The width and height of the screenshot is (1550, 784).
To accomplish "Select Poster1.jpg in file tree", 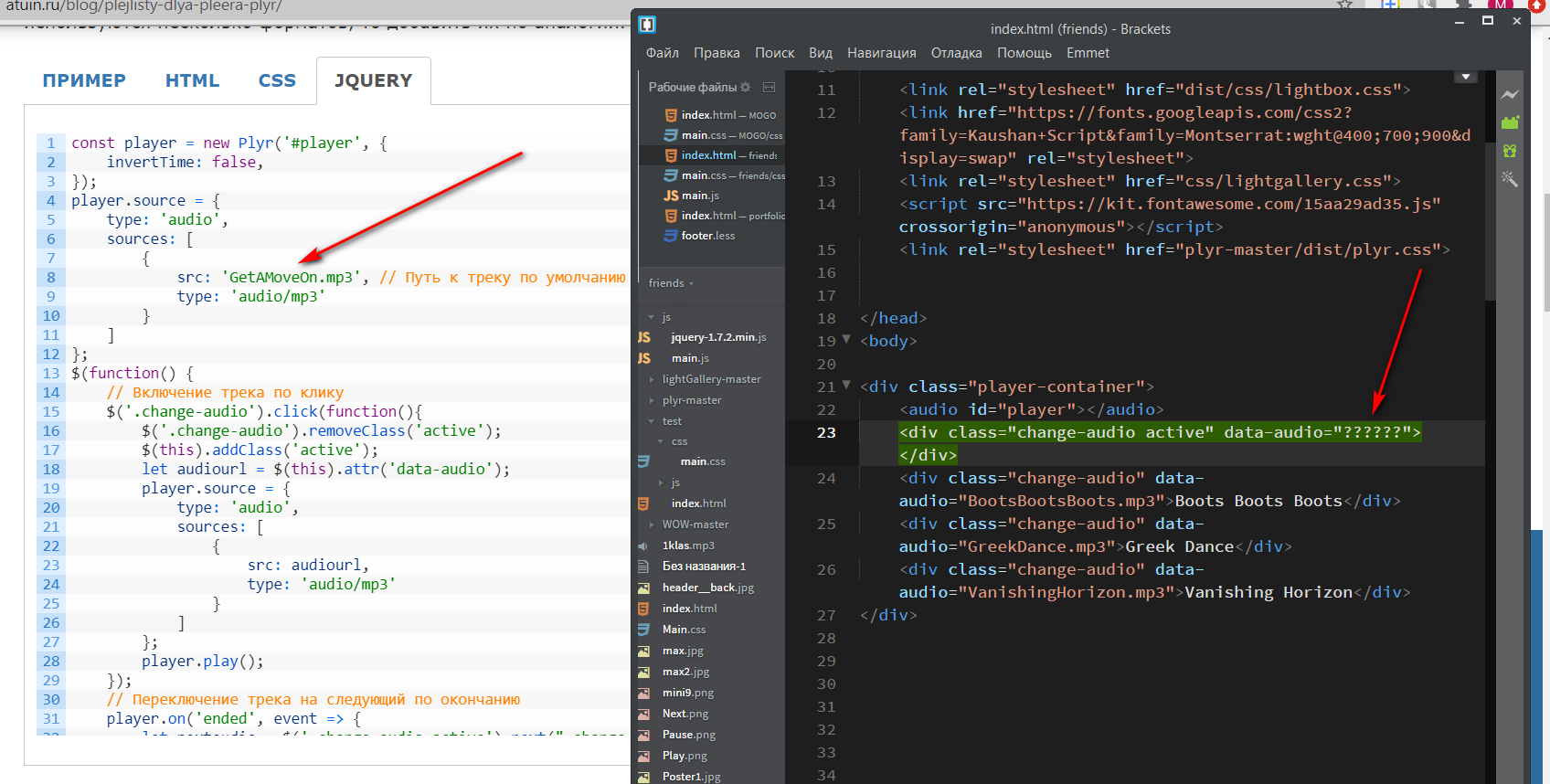I will click(x=691, y=777).
